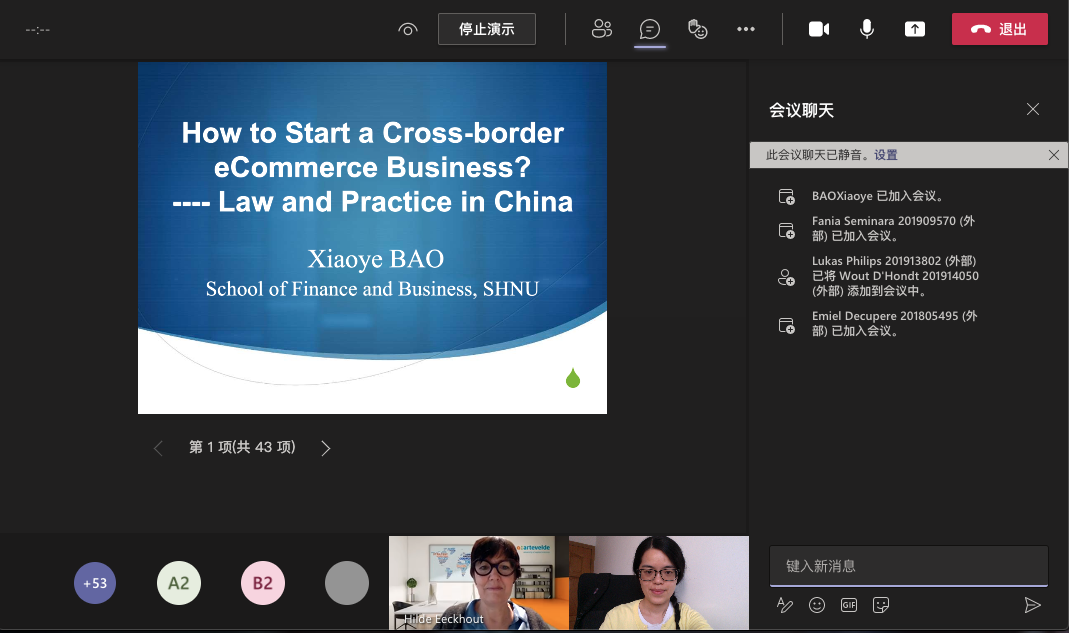This screenshot has width=1069, height=633.
Task: Expand the +53 additional participants
Action: click(x=95, y=583)
